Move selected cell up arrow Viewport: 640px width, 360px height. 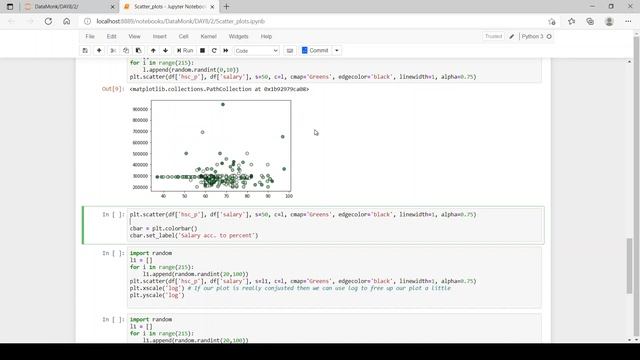click(x=153, y=51)
